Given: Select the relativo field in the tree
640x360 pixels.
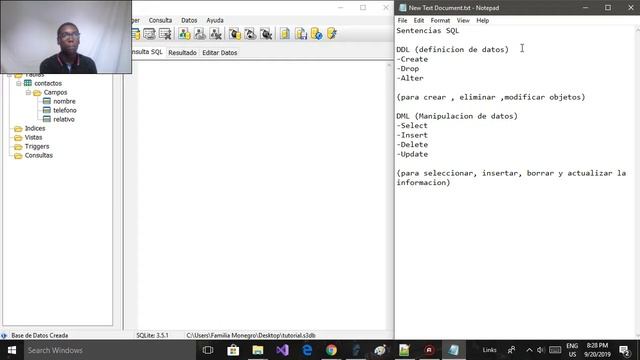Looking at the screenshot, I should tap(64, 119).
